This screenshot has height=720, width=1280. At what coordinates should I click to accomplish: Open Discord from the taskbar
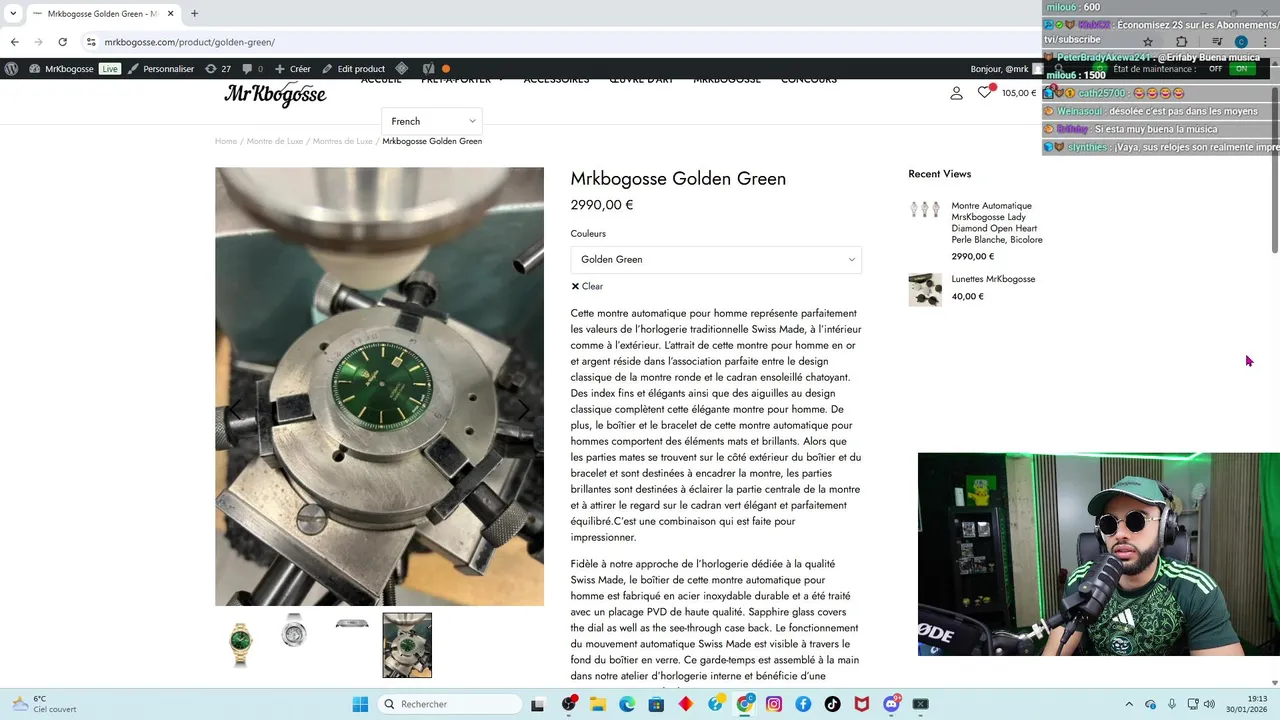pyautogui.click(x=891, y=704)
